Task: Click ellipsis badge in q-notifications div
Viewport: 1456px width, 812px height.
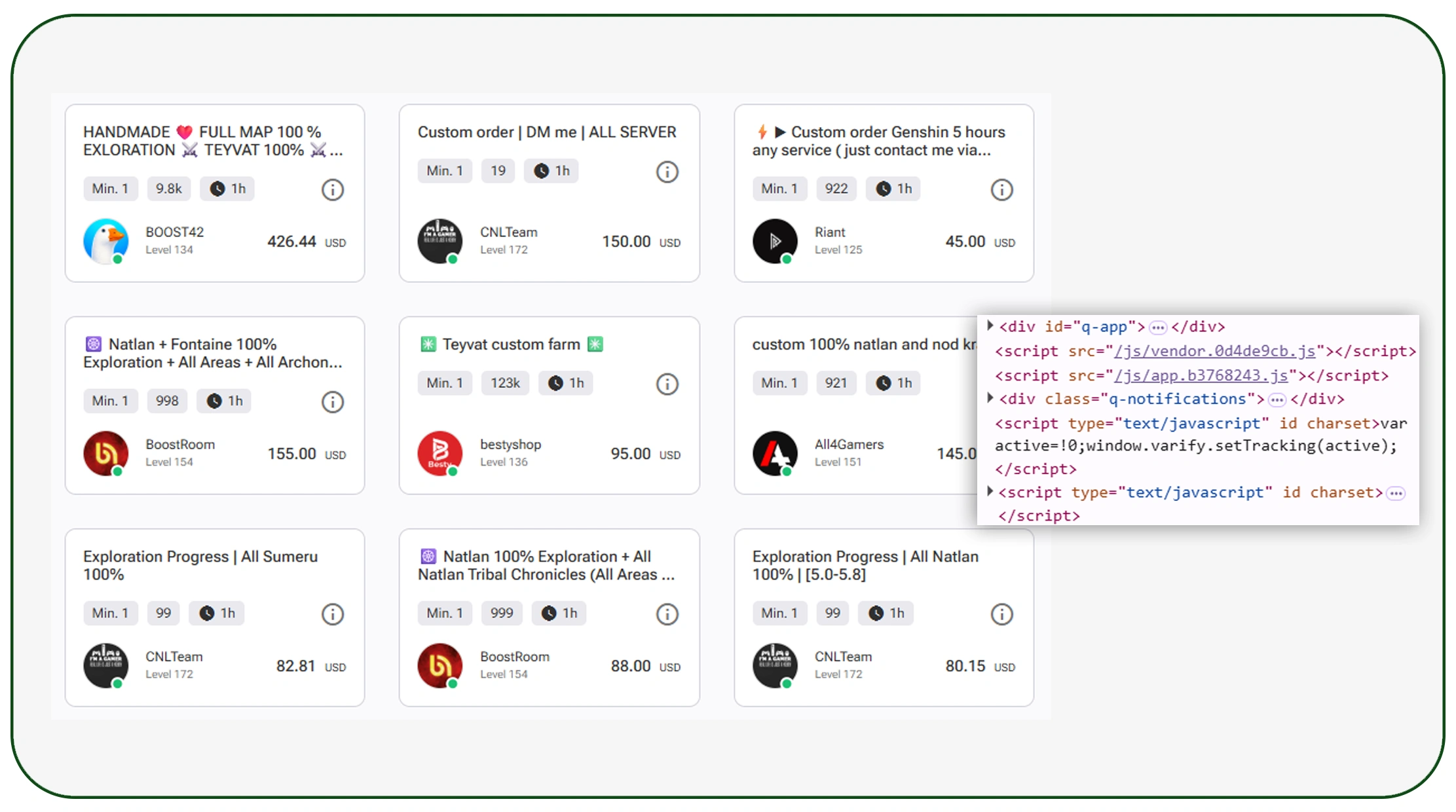Action: [x=1277, y=399]
